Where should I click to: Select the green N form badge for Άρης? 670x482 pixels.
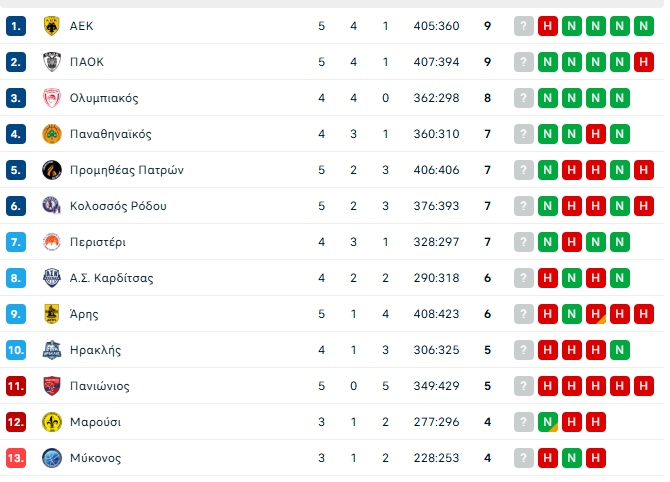point(572,314)
